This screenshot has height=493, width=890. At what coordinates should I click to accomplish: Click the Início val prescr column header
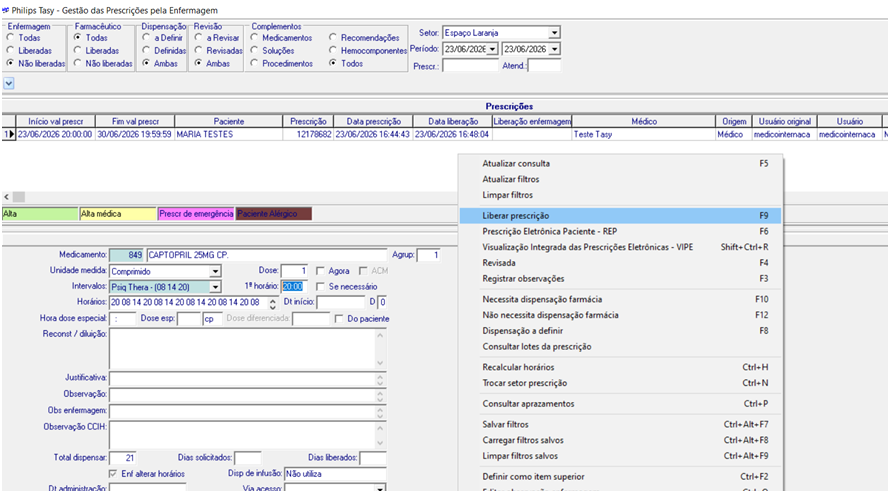tap(56, 121)
